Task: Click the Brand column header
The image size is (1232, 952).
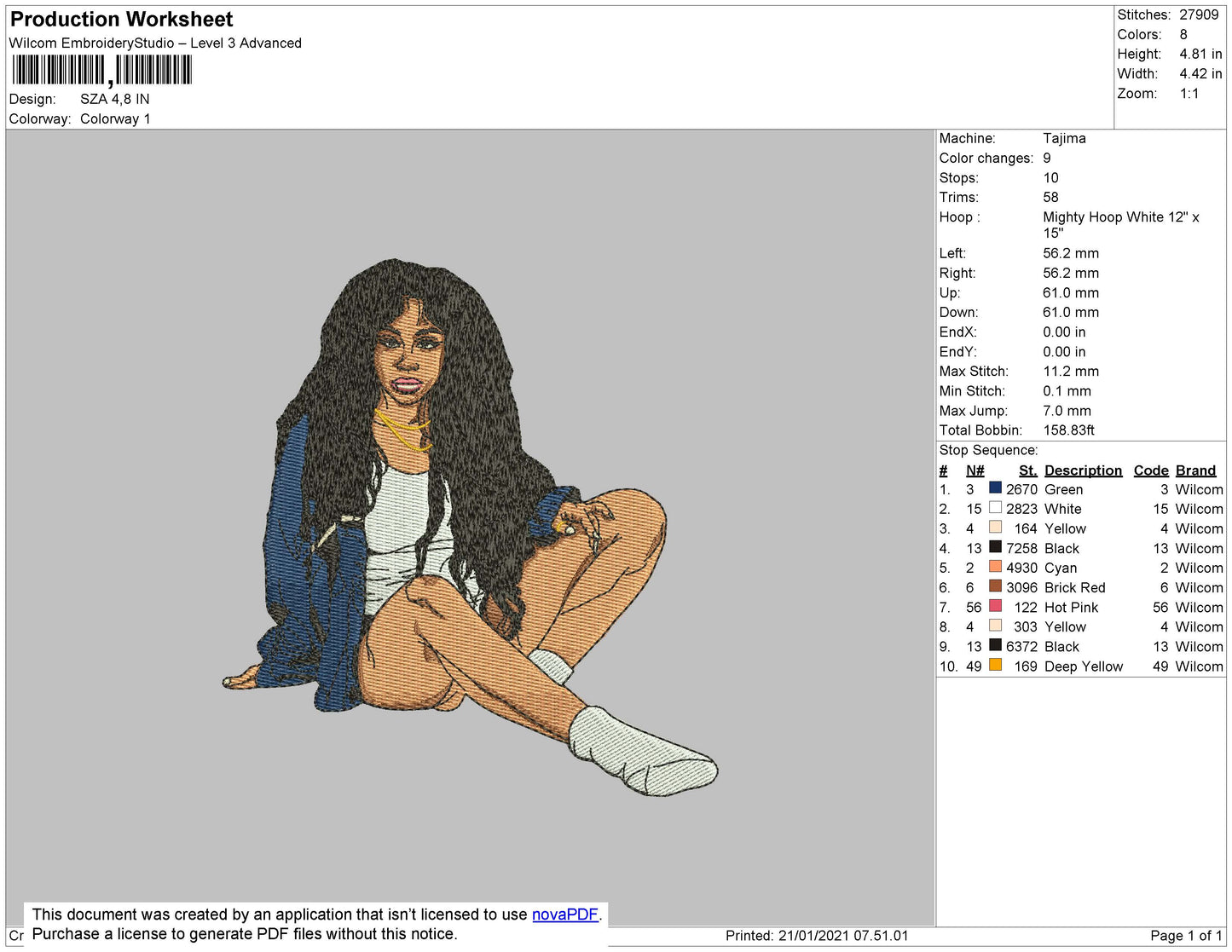Action: [x=1195, y=470]
